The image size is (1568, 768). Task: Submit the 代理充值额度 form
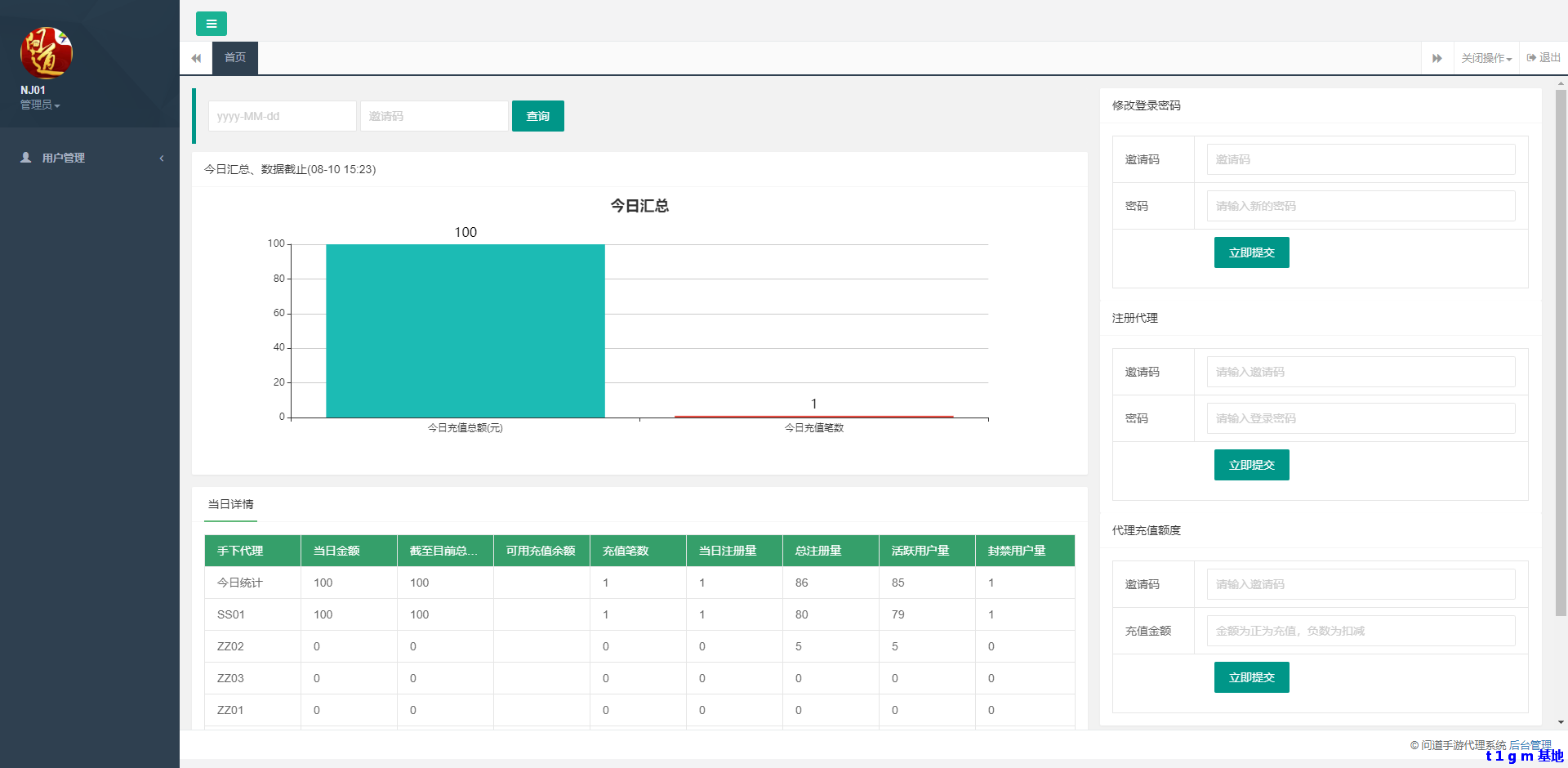coord(1251,677)
